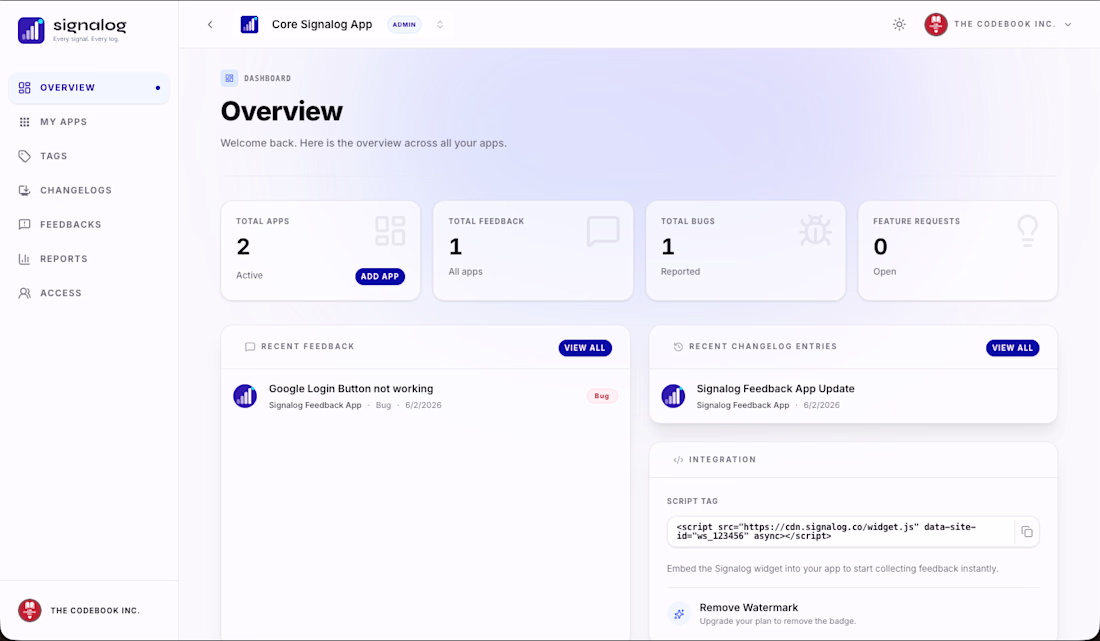Click the 'Total Bugs' card label

point(688,221)
